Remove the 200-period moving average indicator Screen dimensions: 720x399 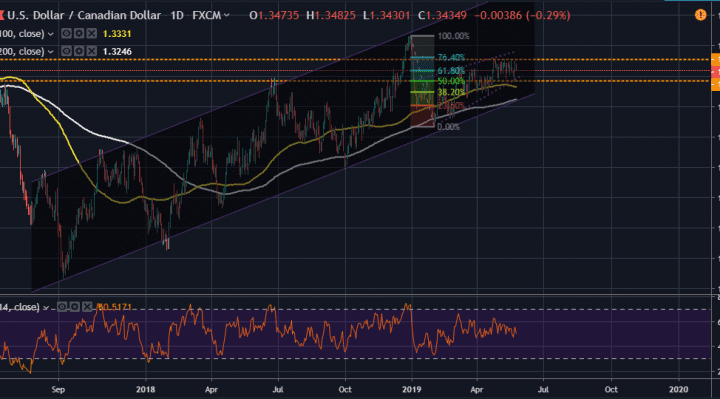point(92,51)
